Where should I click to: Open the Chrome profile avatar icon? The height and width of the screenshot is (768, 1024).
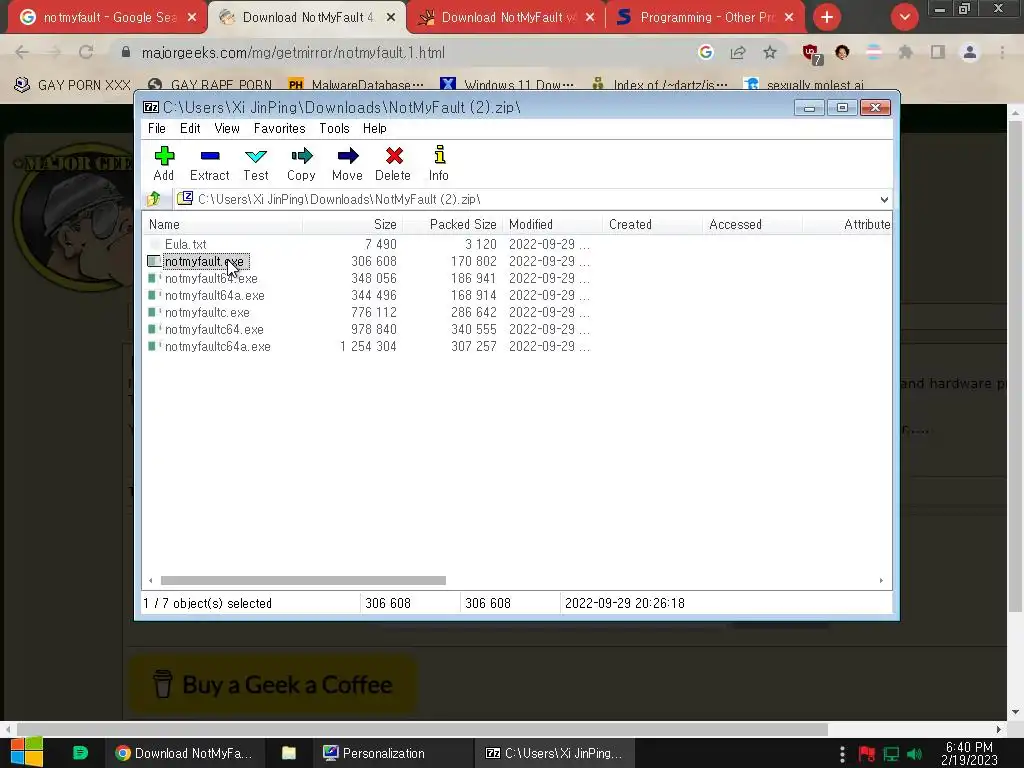click(x=970, y=53)
